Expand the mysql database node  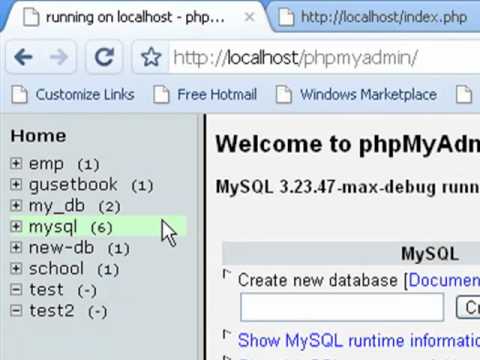(x=16, y=227)
